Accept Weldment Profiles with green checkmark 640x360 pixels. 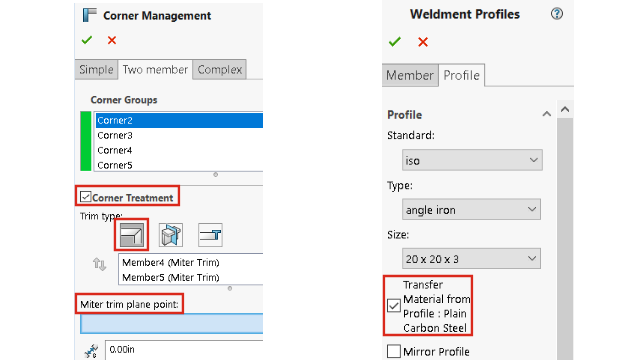click(395, 42)
